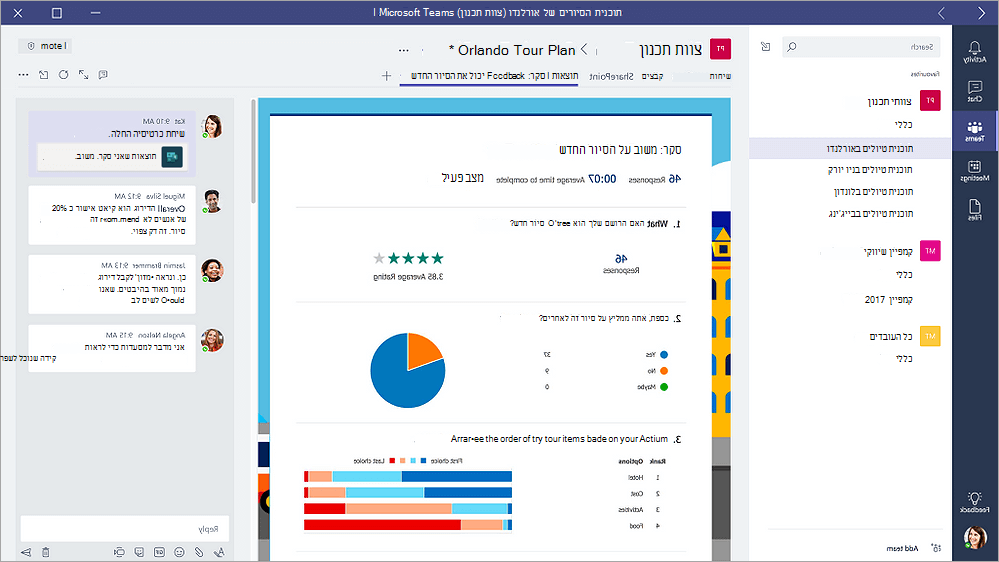The height and width of the screenshot is (562, 999).
Task: Select the Teams icon in sidebar
Action: (x=974, y=131)
